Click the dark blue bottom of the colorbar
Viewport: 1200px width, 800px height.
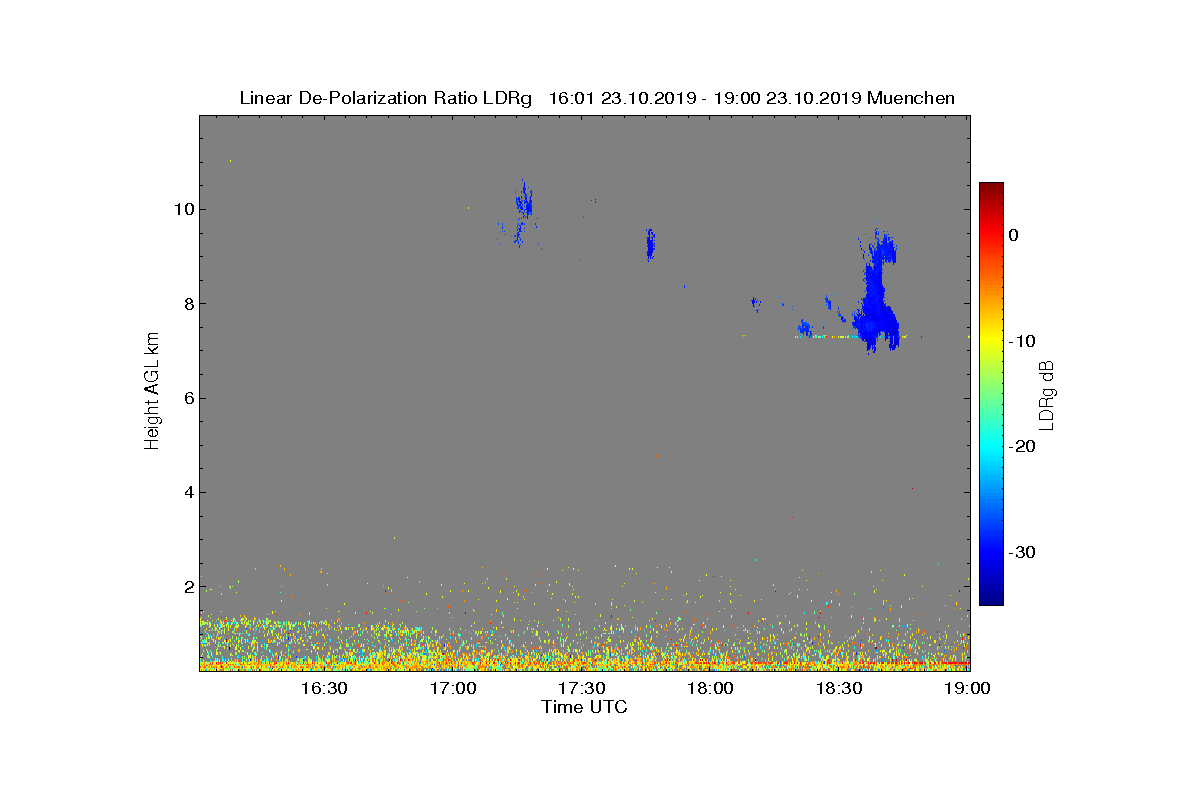pos(991,598)
